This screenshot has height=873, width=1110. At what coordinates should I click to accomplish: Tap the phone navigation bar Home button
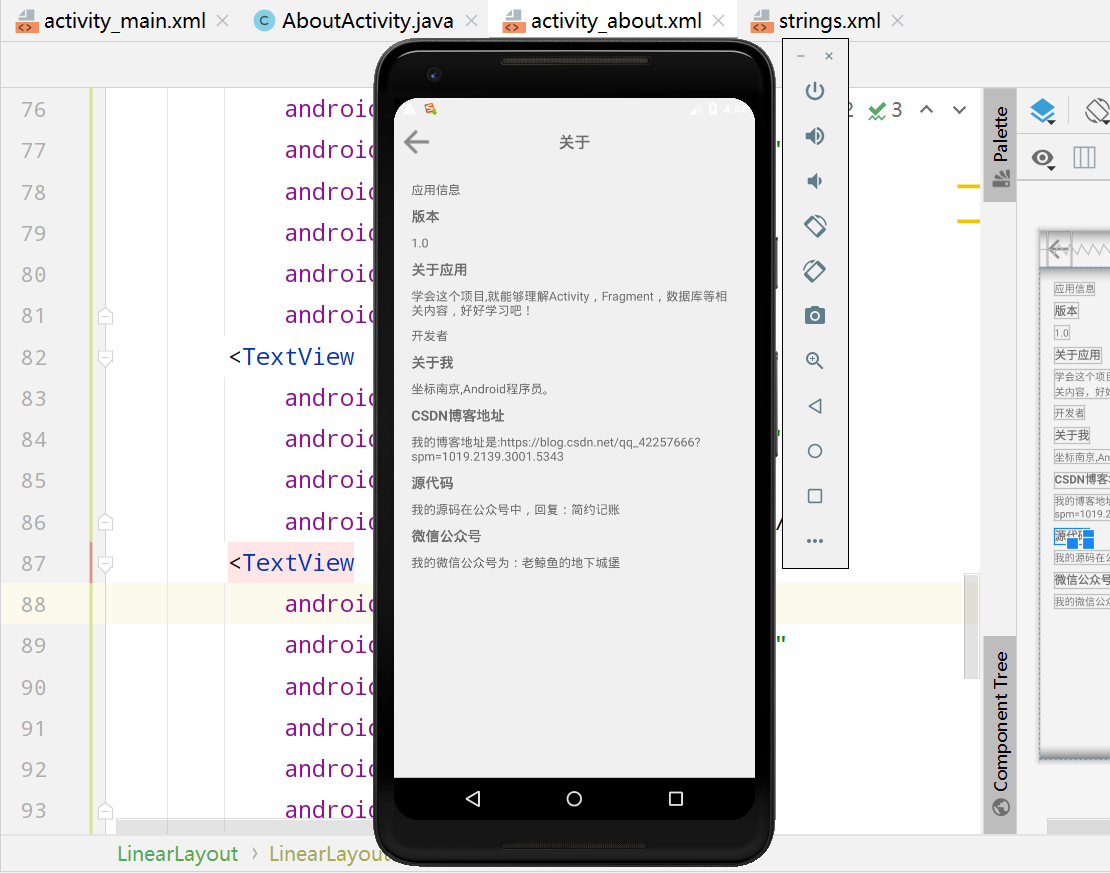pos(574,799)
